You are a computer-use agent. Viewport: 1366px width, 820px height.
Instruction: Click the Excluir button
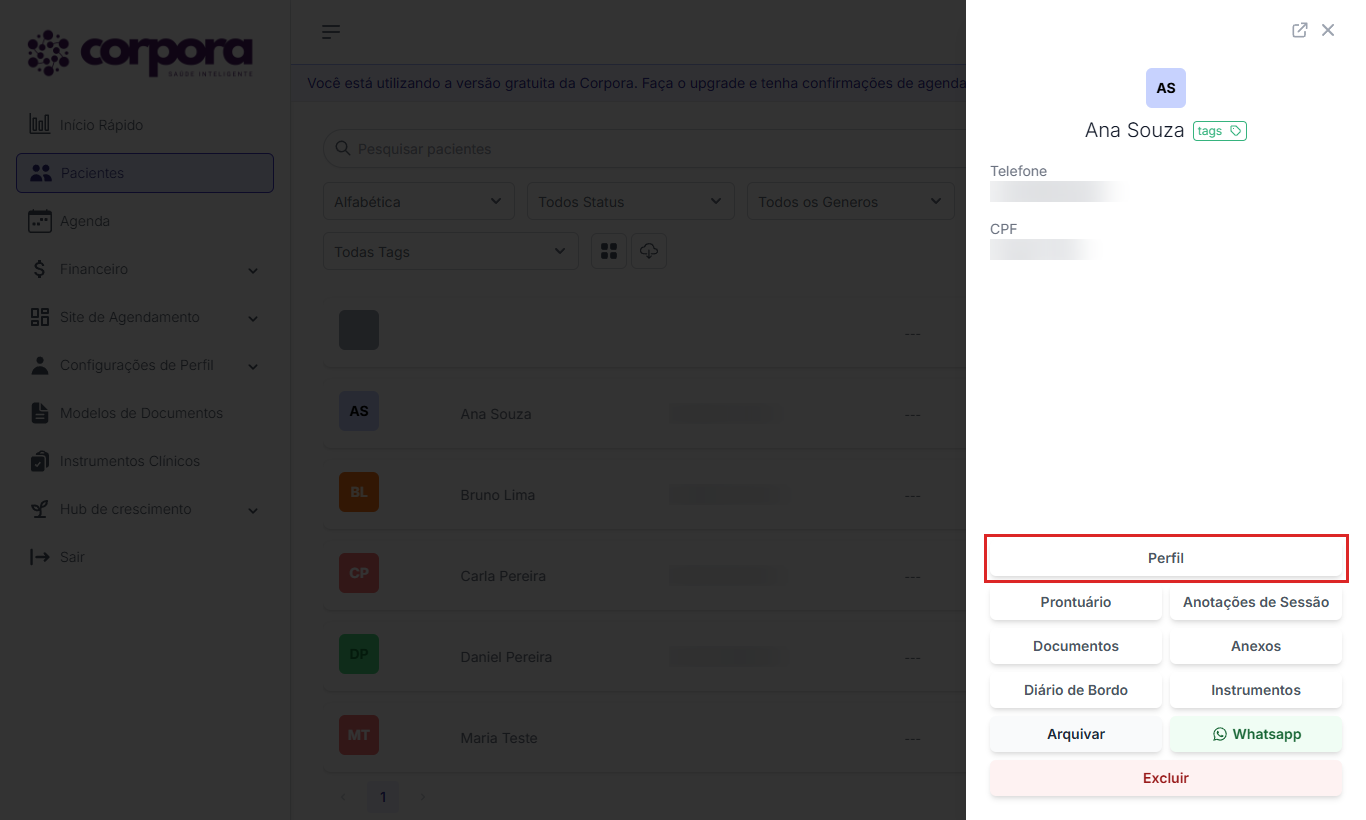point(1166,778)
